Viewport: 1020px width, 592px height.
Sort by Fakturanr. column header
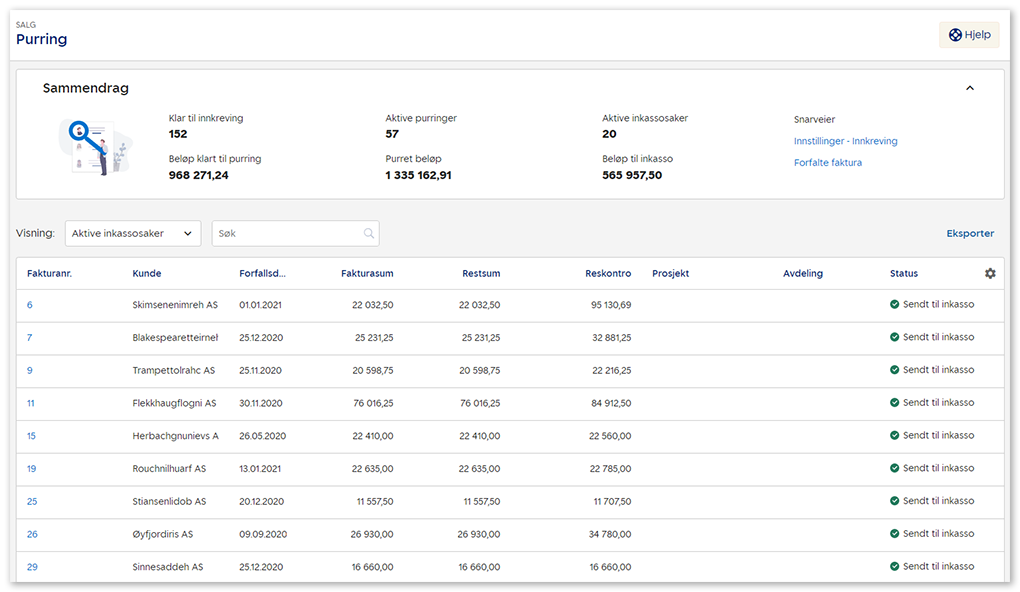[x=49, y=274]
